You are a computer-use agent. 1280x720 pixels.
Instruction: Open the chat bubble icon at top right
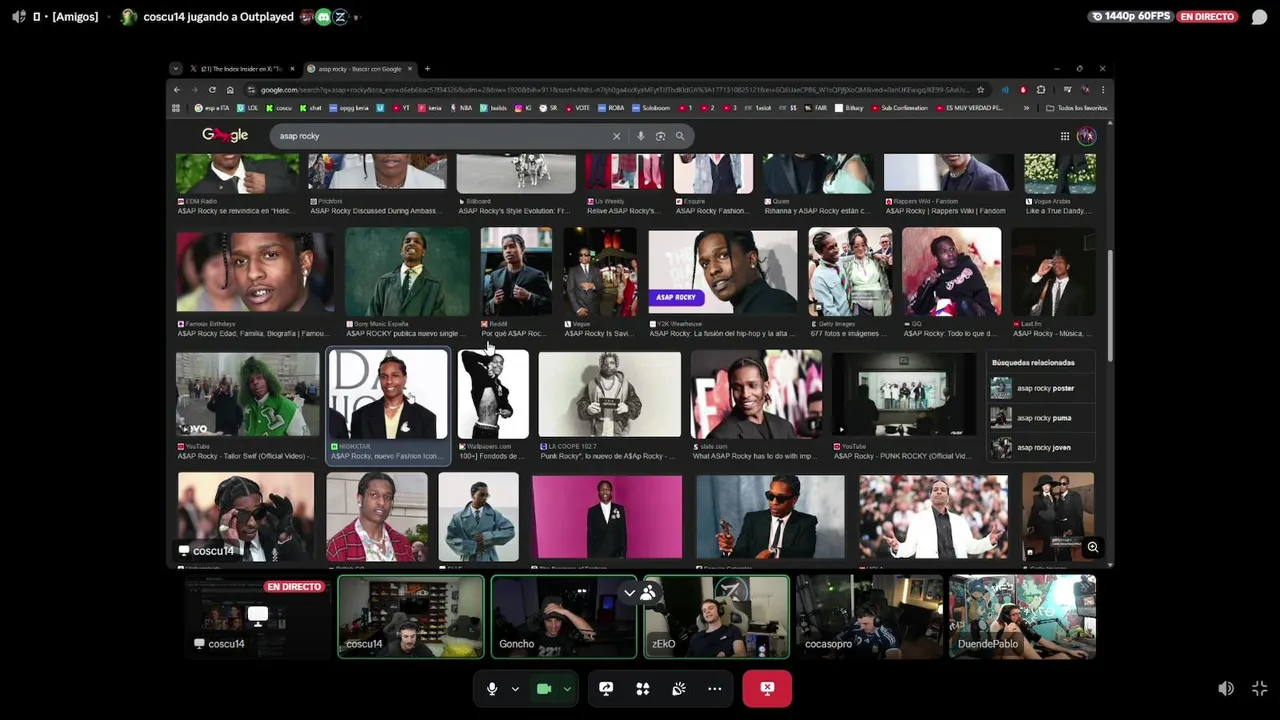click(x=1259, y=17)
